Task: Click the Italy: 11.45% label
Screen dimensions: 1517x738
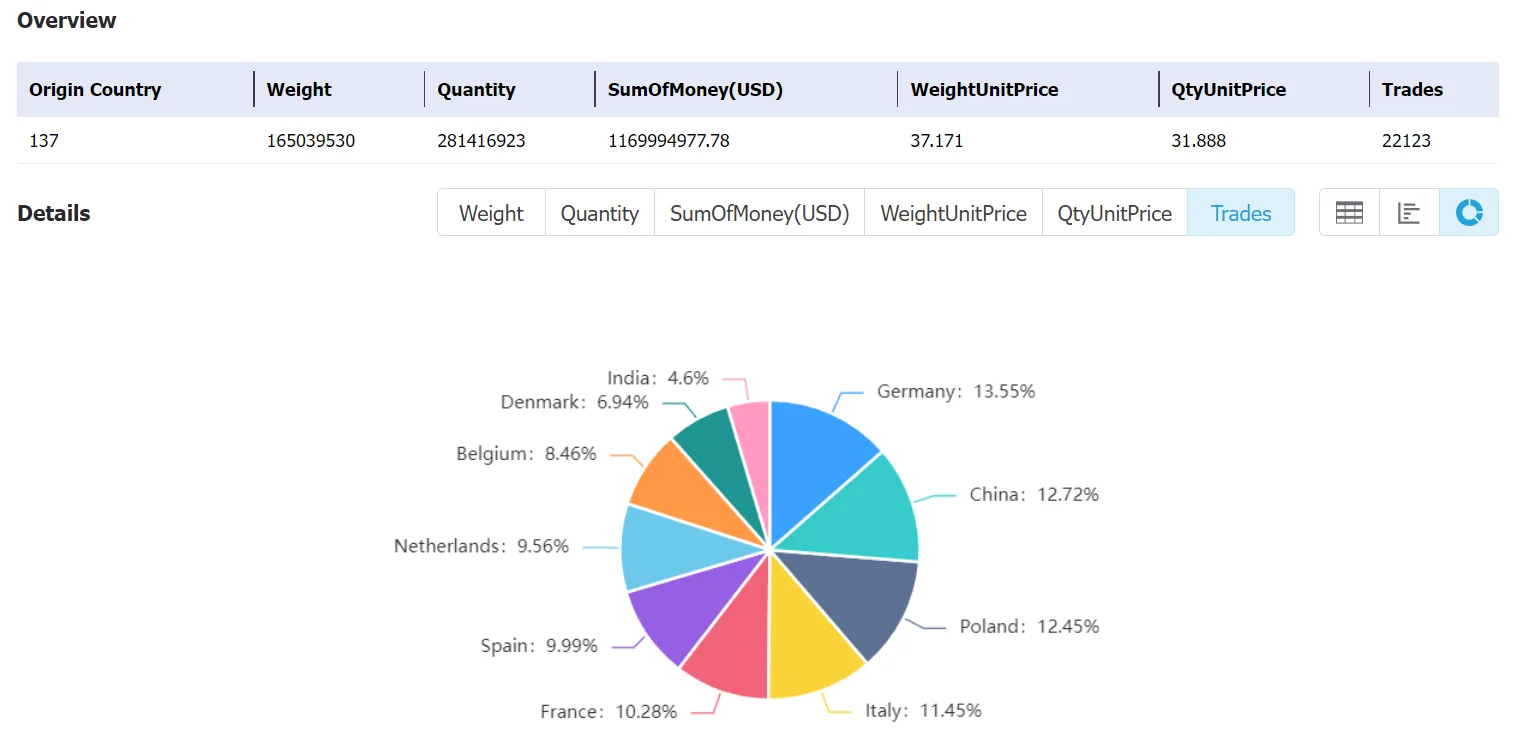Action: click(x=923, y=710)
